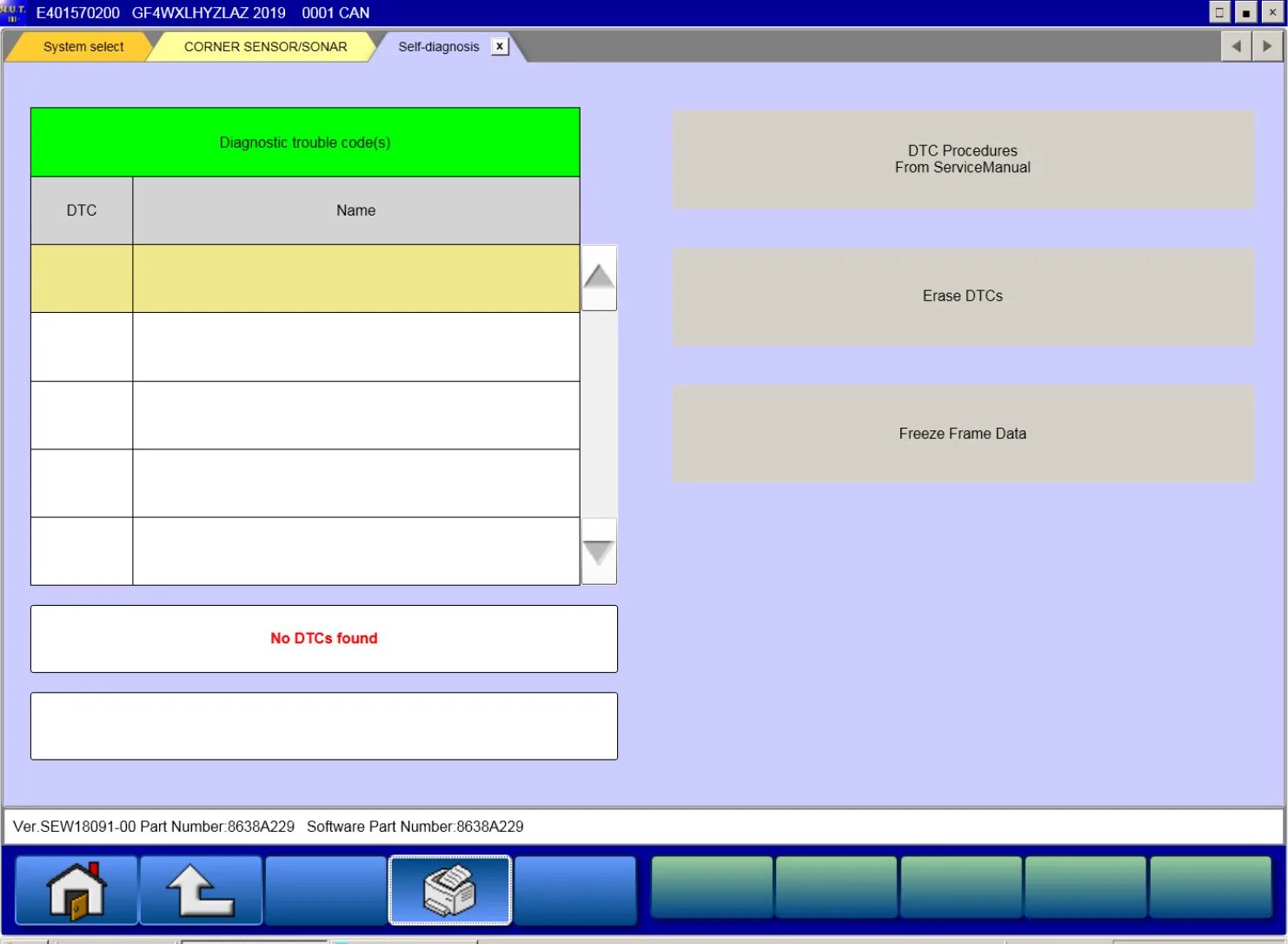Go to the Home screen icon
Image resolution: width=1288 pixels, height=944 pixels.
click(76, 890)
